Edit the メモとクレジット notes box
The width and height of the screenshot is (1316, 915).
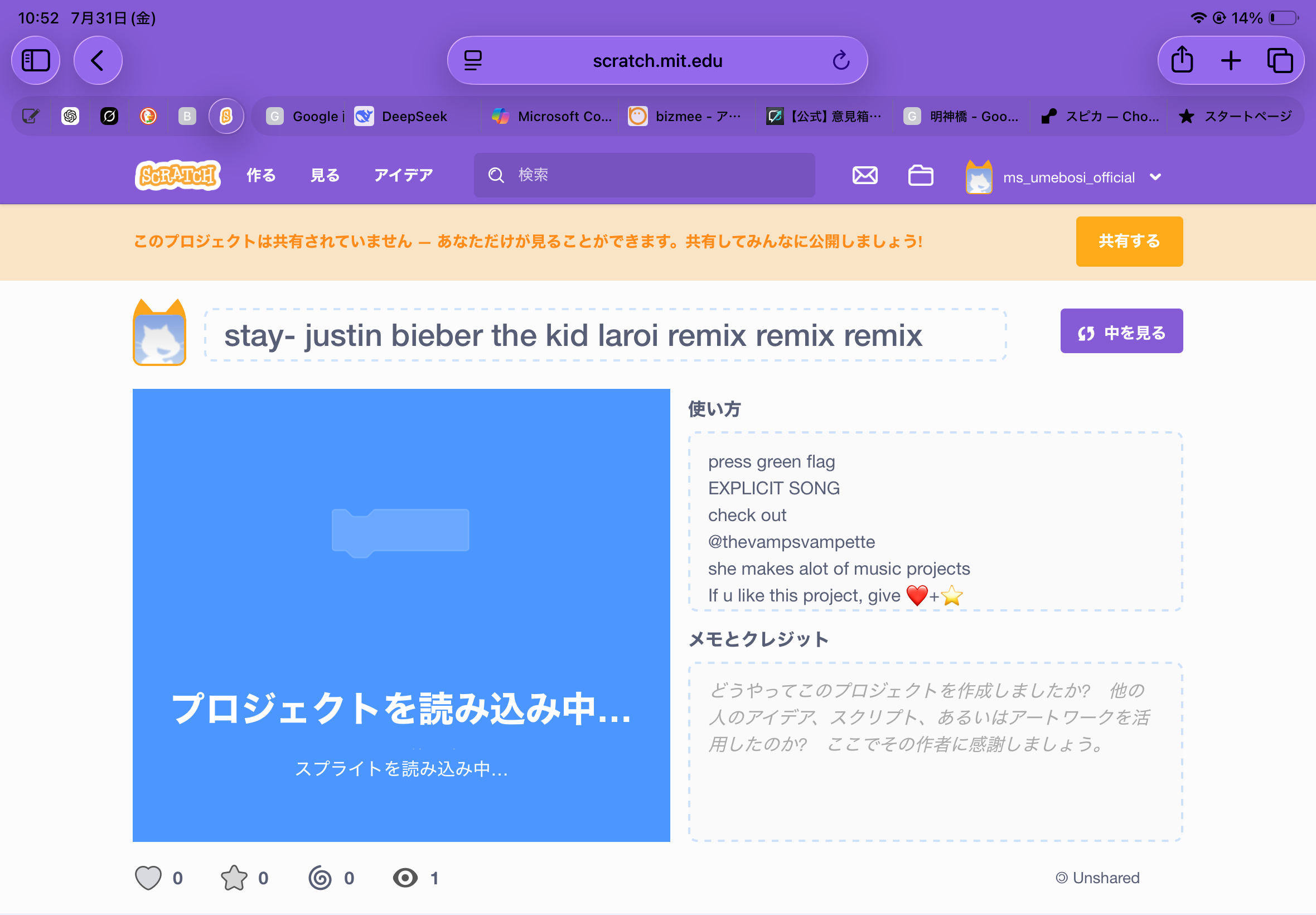(935, 752)
